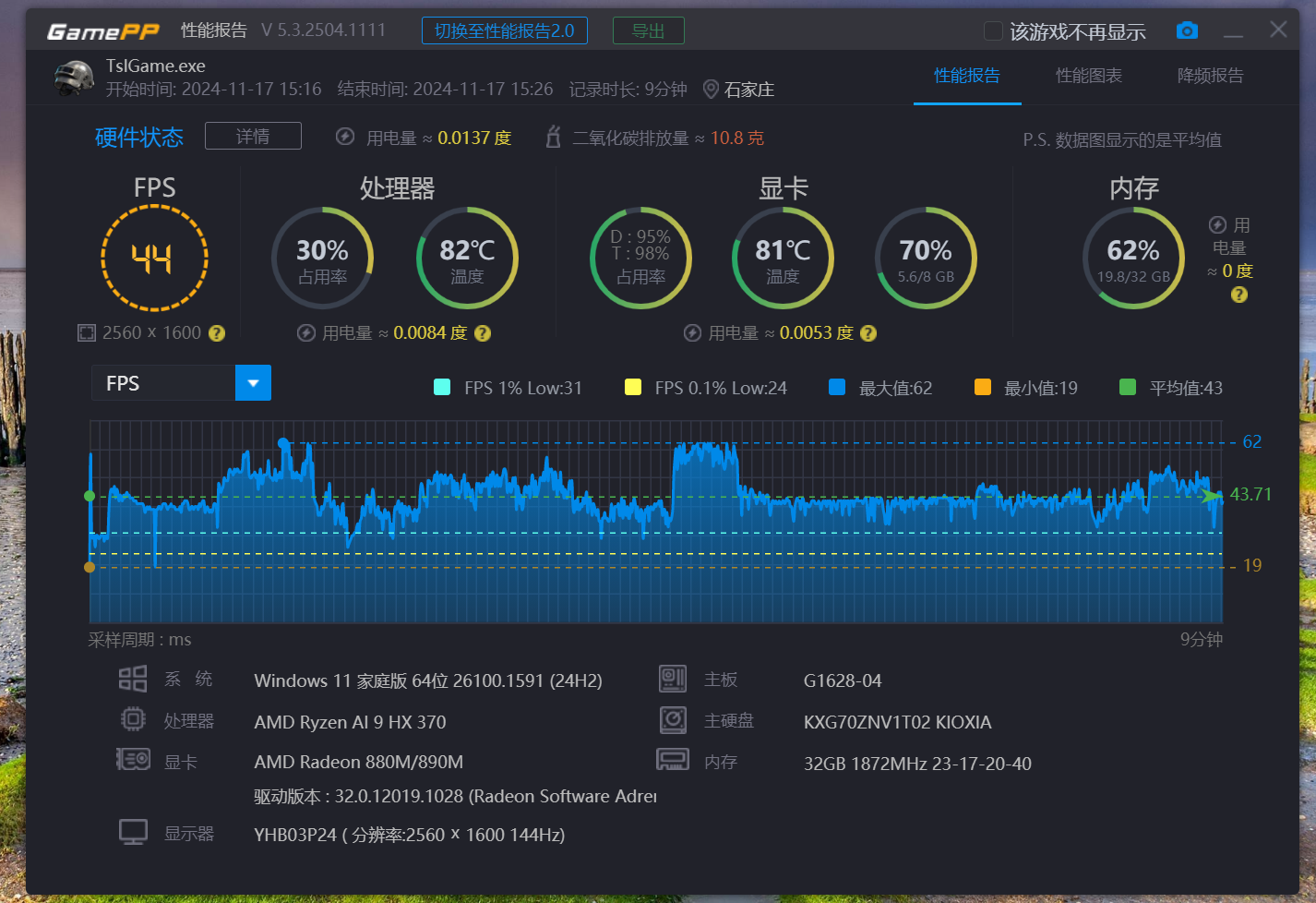Click the 记录时长: 9分钟 text
The width and height of the screenshot is (1316, 903).
click(x=628, y=90)
